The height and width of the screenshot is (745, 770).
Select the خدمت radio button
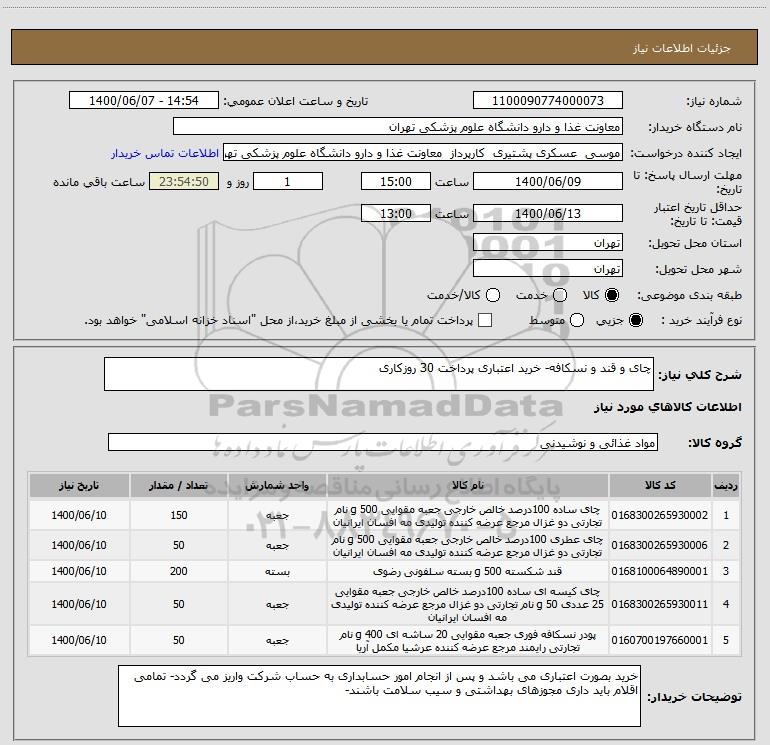(x=560, y=295)
